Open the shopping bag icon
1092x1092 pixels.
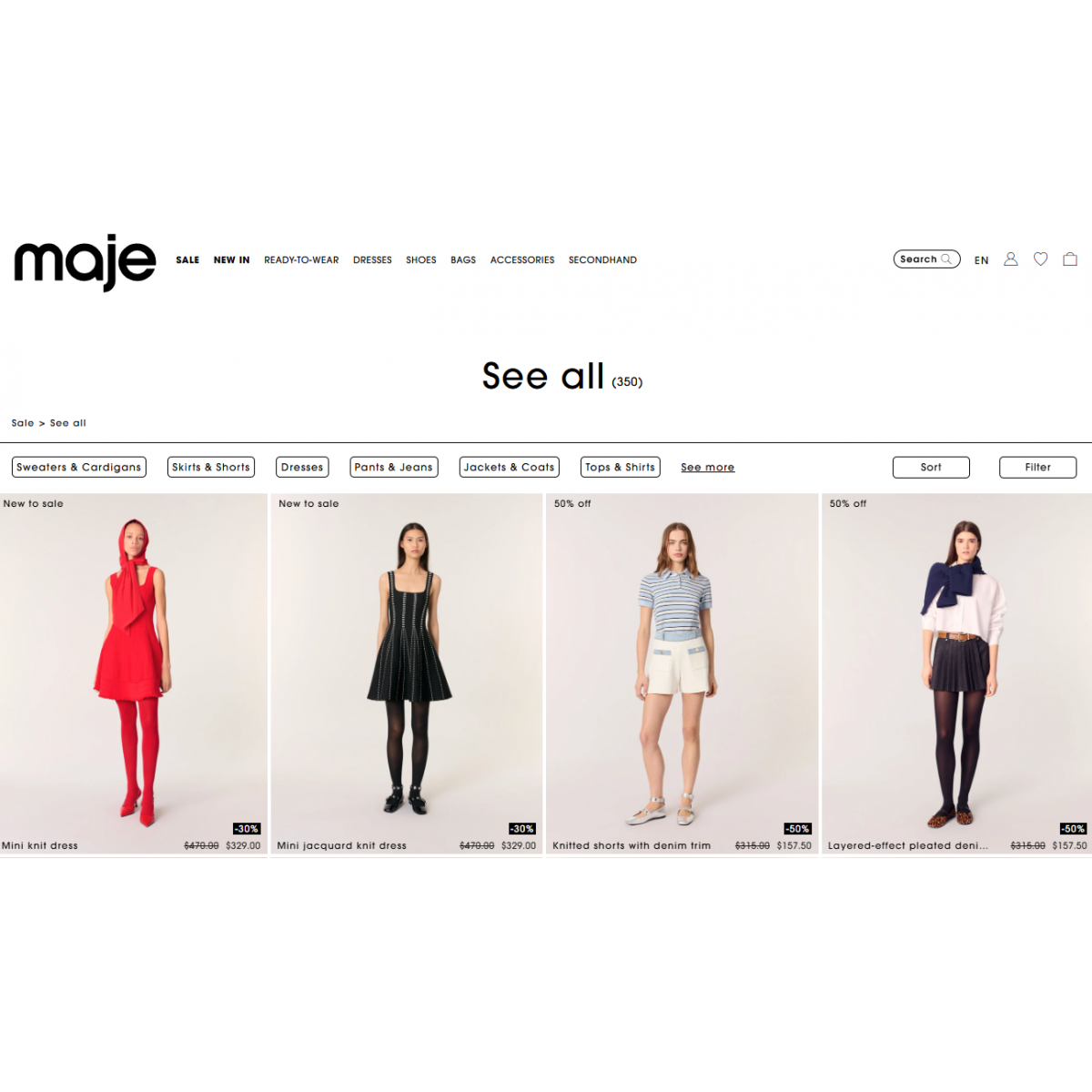click(1070, 259)
